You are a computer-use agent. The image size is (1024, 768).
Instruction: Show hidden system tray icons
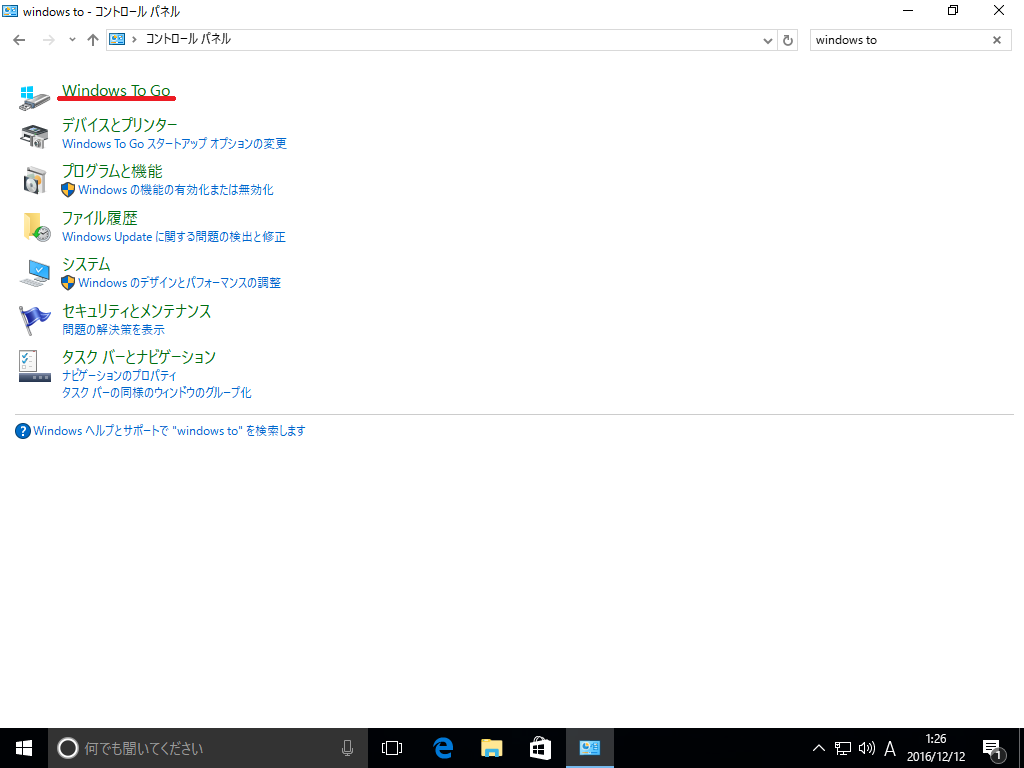click(818, 748)
